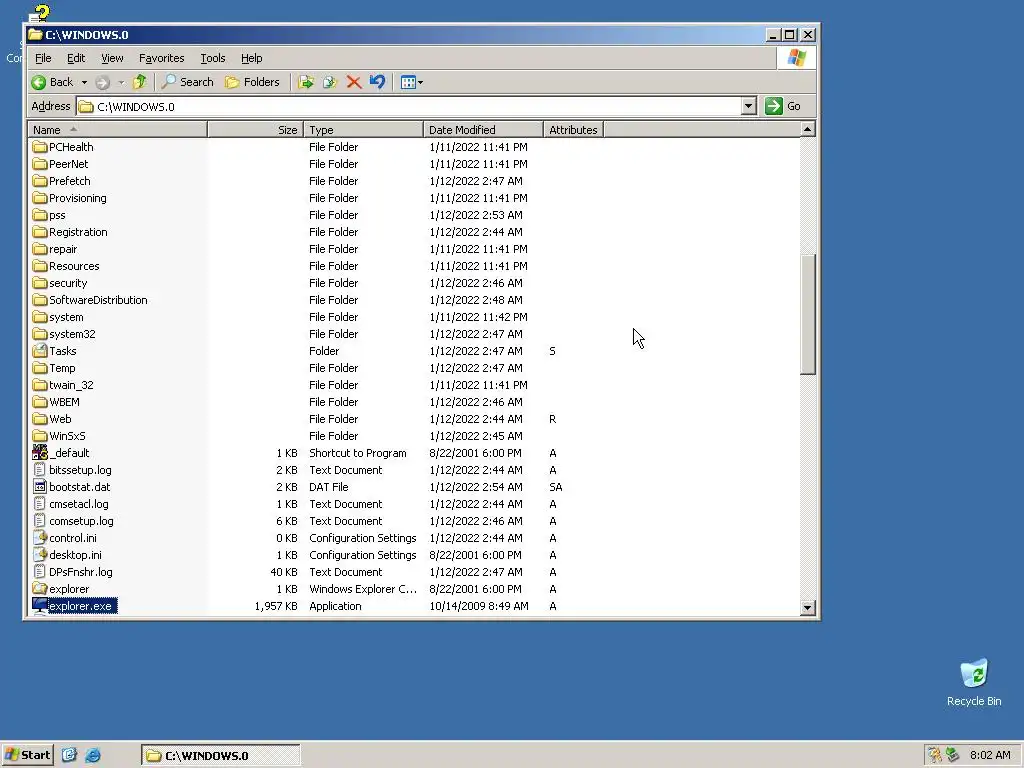
Task: Click the C:\WINDOWS.0 taskbar button
Action: click(221, 756)
